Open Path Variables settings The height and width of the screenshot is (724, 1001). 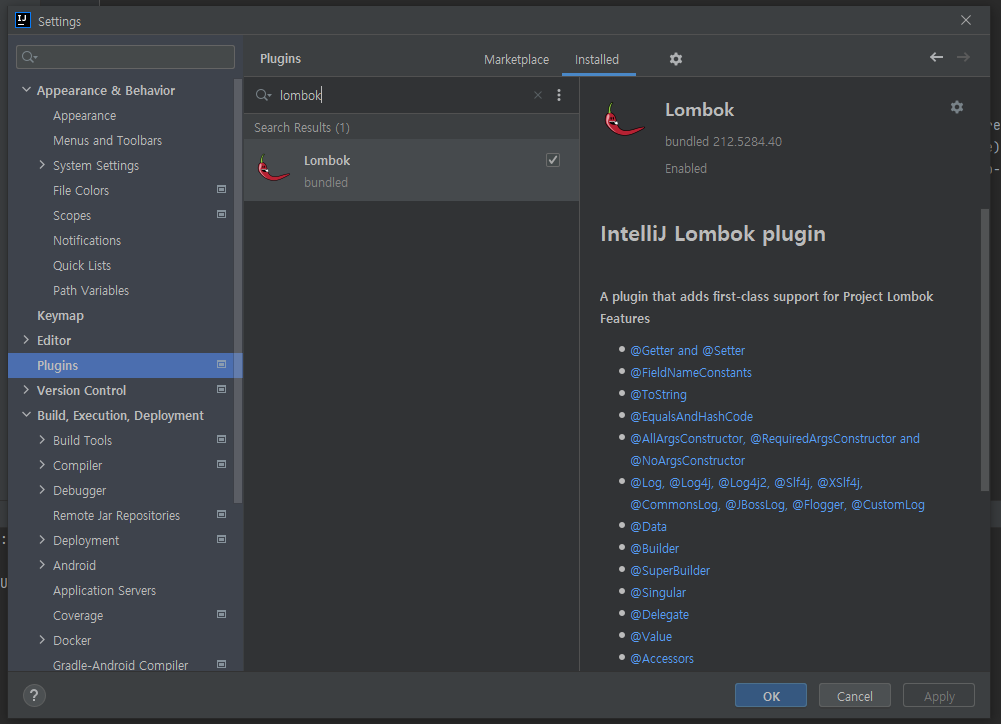(91, 290)
